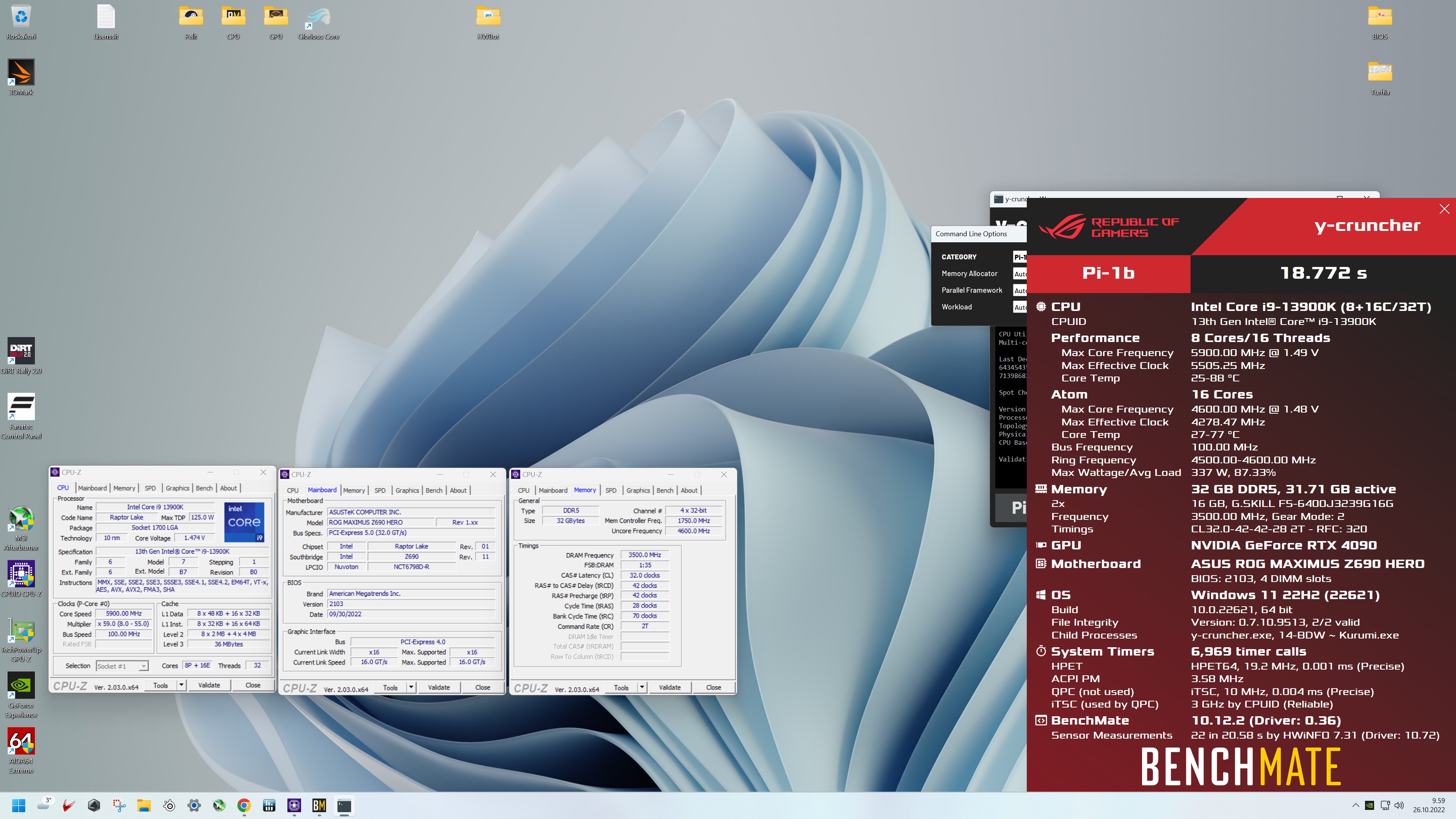Expand the Tools arrow in the Memory tab window
The height and width of the screenshot is (819, 1456).
coord(642,687)
